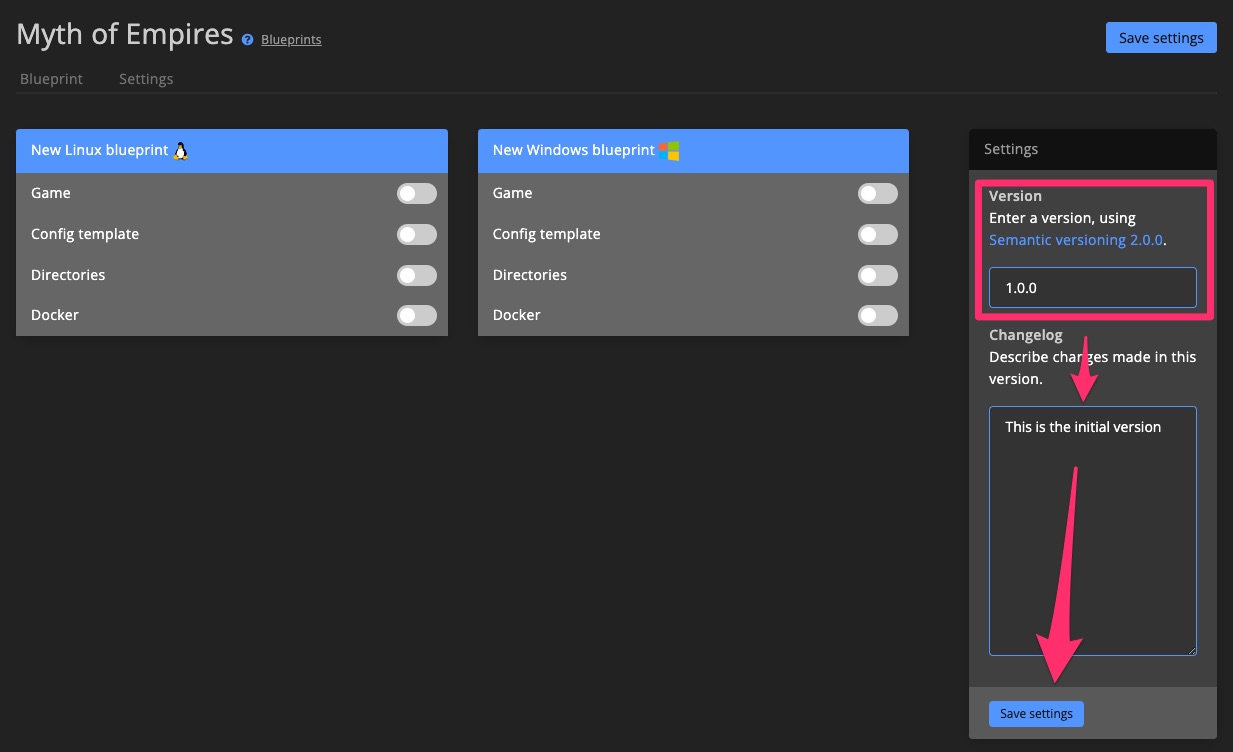The image size is (1233, 752).
Task: Toggle Config template for the Linux blueprint
Action: 417,234
